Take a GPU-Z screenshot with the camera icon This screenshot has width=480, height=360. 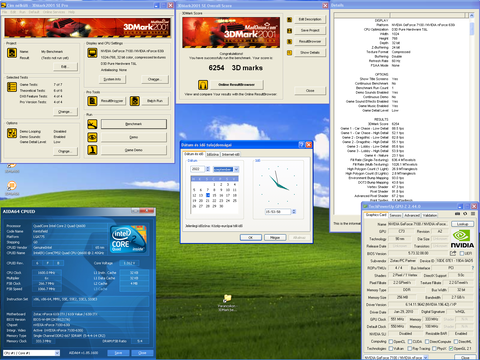457,214
